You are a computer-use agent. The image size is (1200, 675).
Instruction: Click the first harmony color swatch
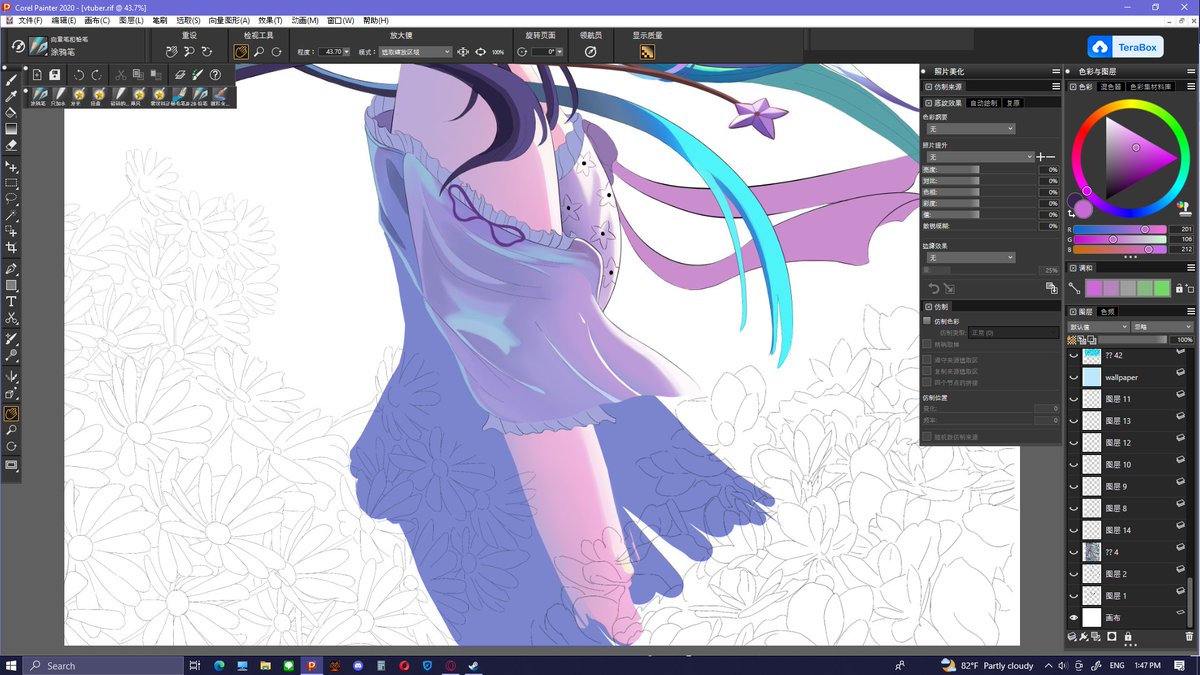point(1094,288)
